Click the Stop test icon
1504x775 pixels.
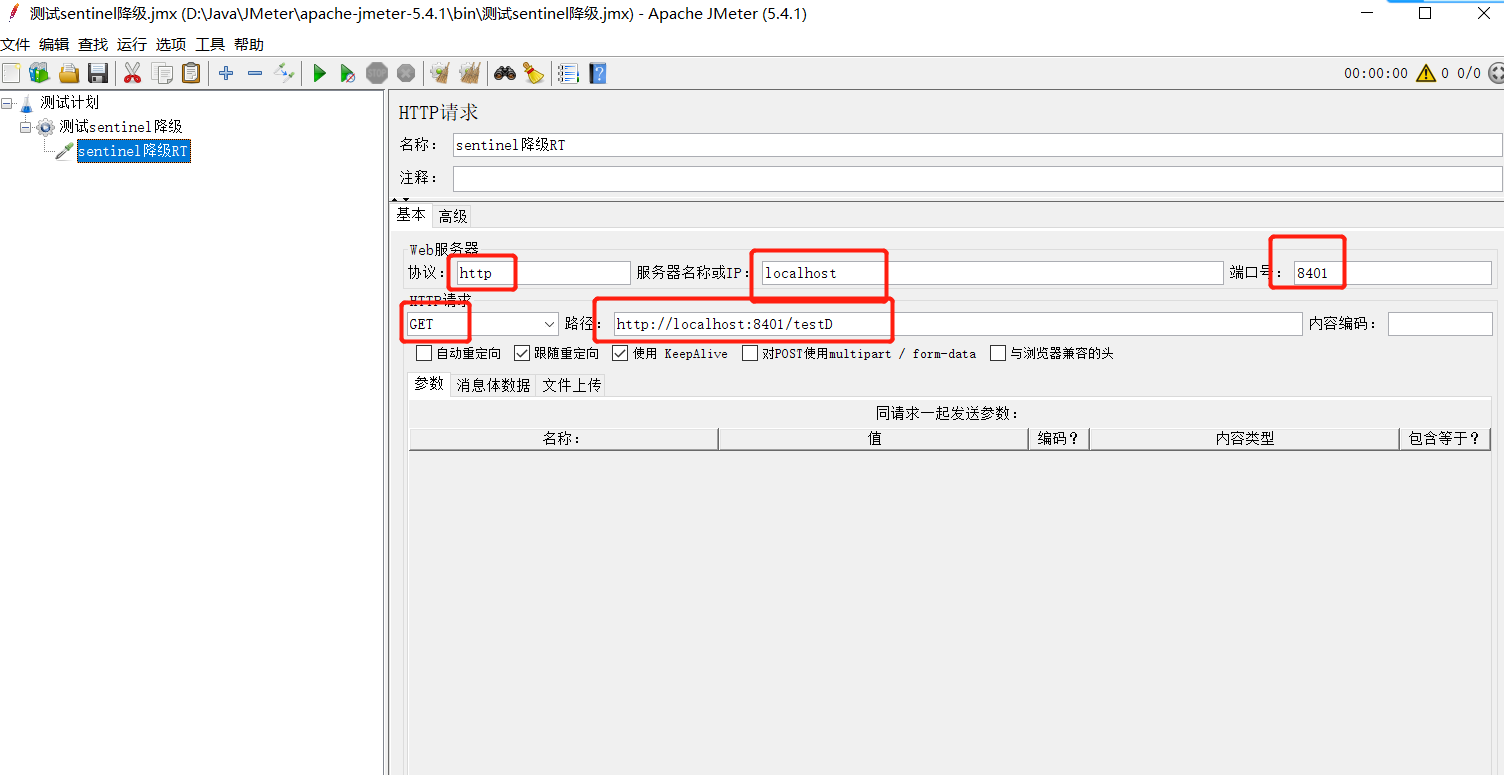tap(376, 73)
